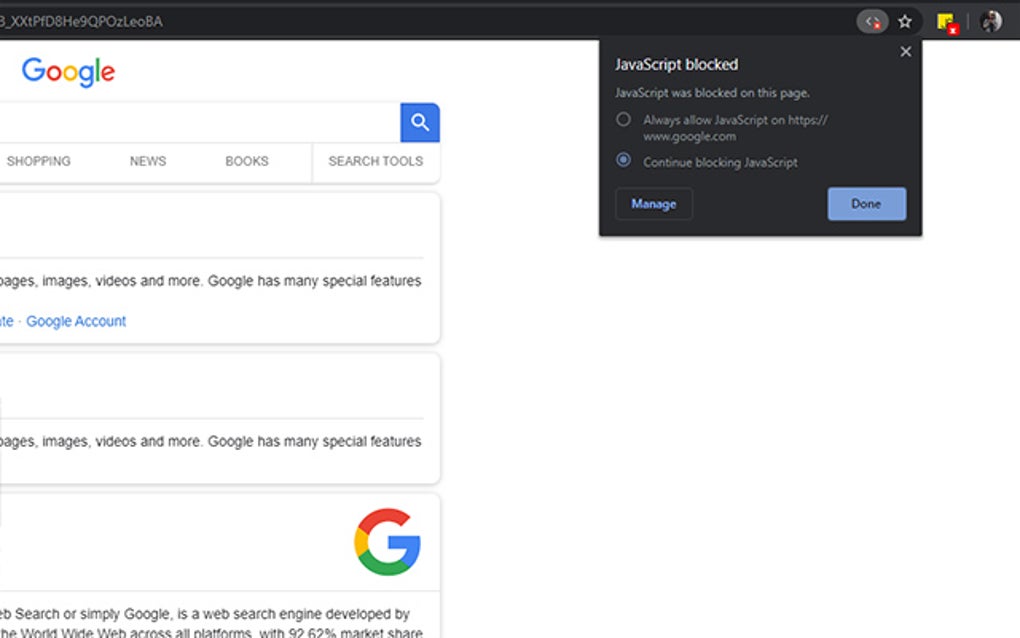Switch to the Books tab
Screen dimensions: 1020x638
click(x=247, y=161)
